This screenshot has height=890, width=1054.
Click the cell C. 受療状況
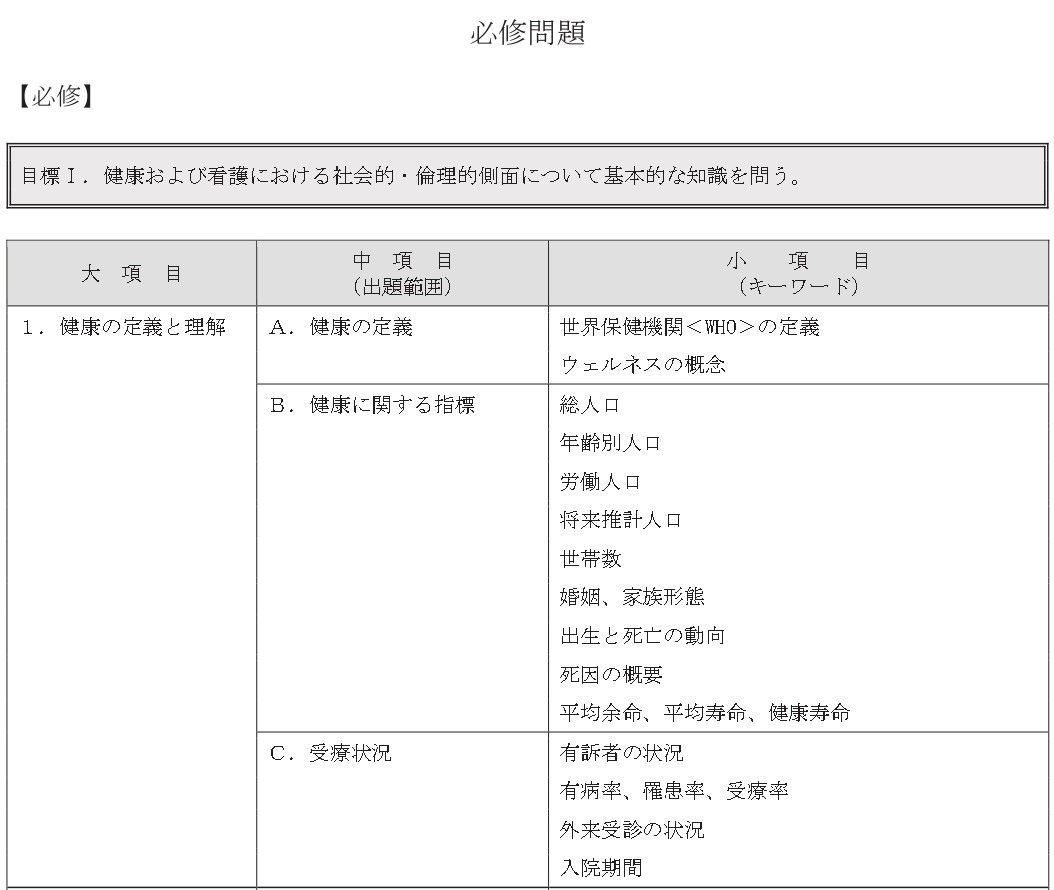click(330, 754)
